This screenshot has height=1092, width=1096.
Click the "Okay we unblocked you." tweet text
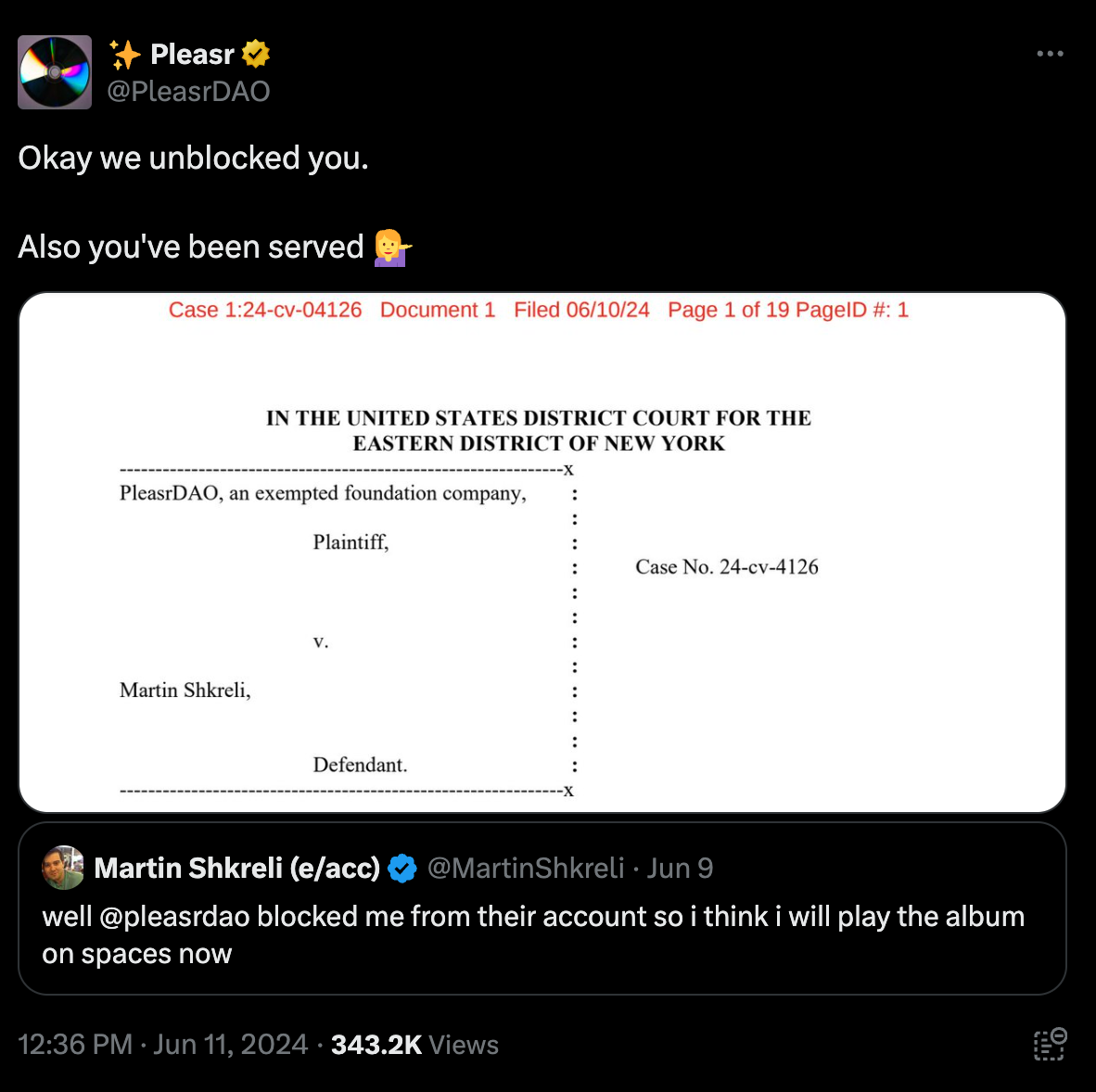[194, 159]
